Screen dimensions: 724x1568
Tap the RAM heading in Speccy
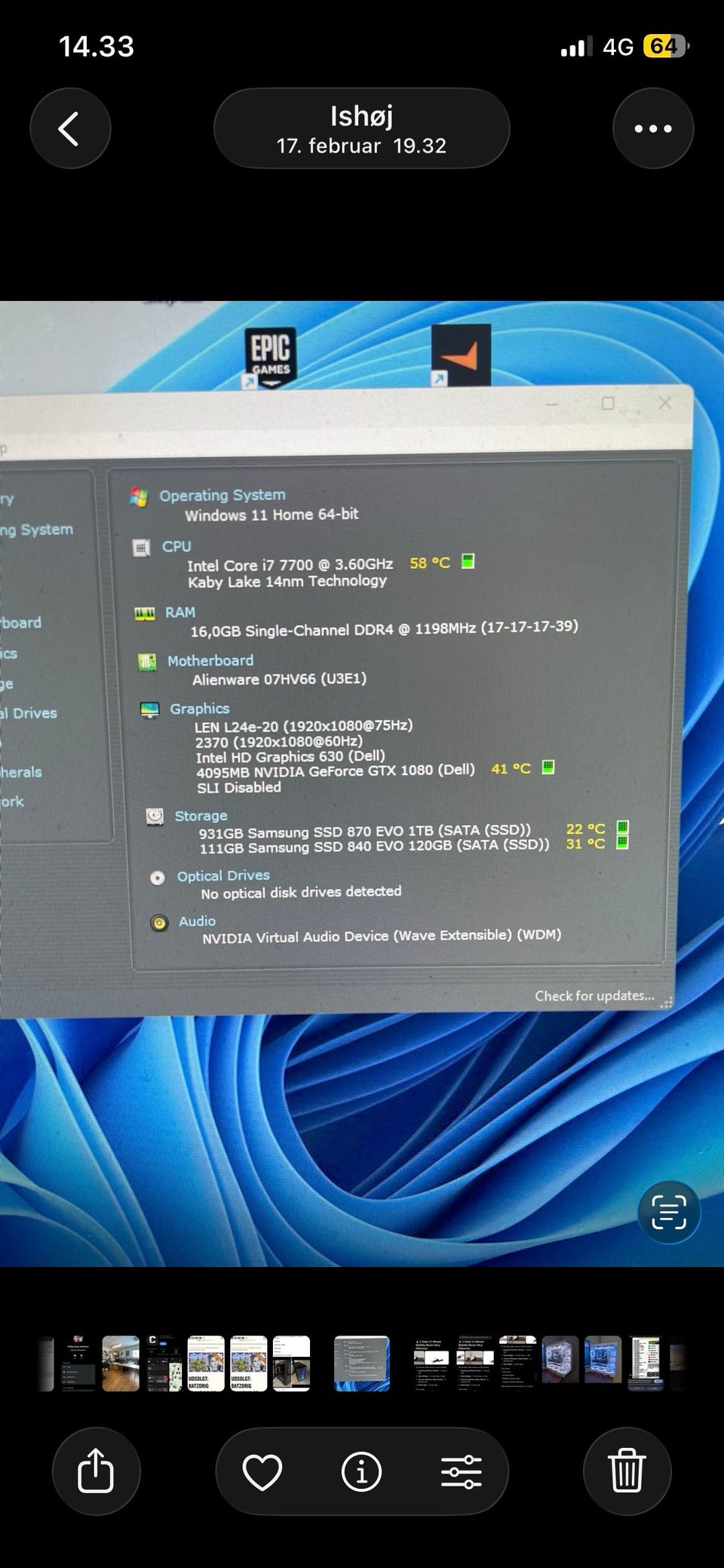tap(180, 612)
